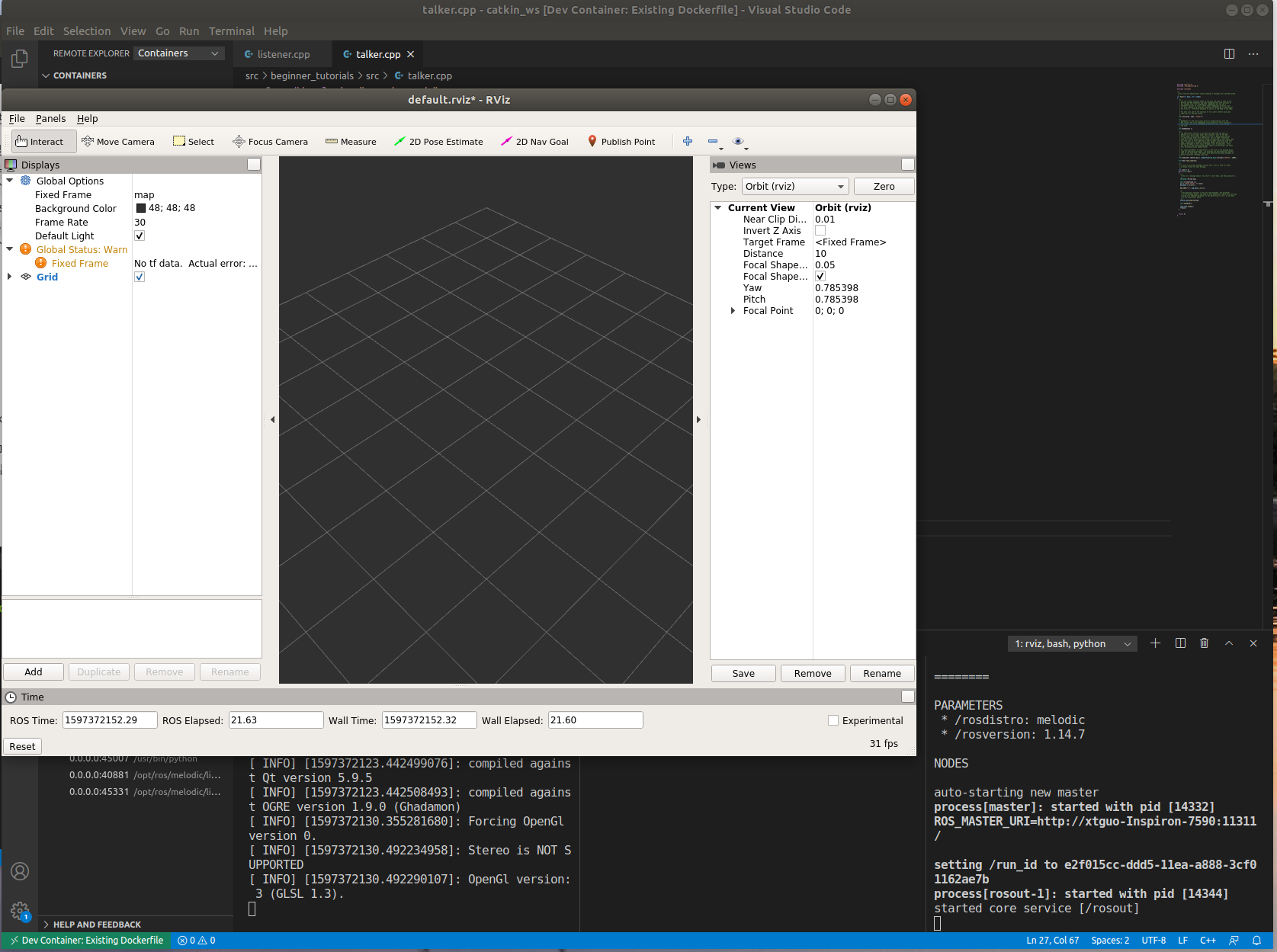Click the Zero button in the Views panel

[x=884, y=186]
